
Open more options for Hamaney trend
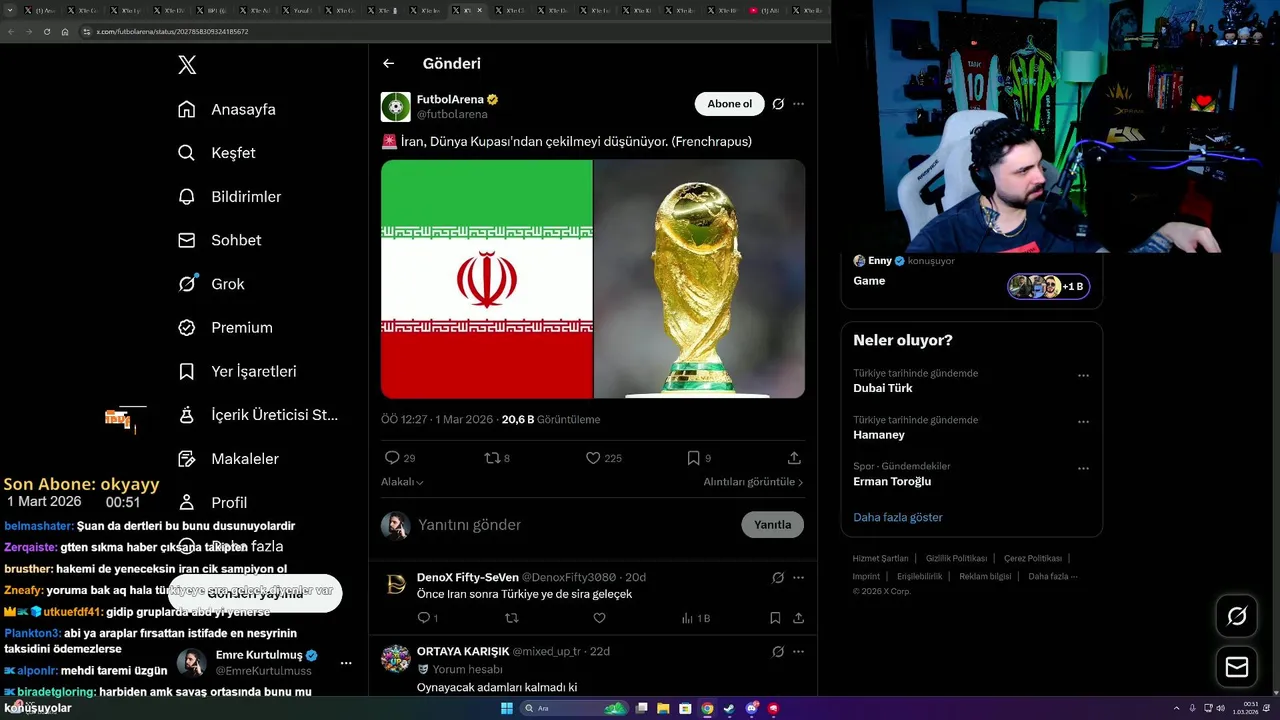tap(1083, 422)
